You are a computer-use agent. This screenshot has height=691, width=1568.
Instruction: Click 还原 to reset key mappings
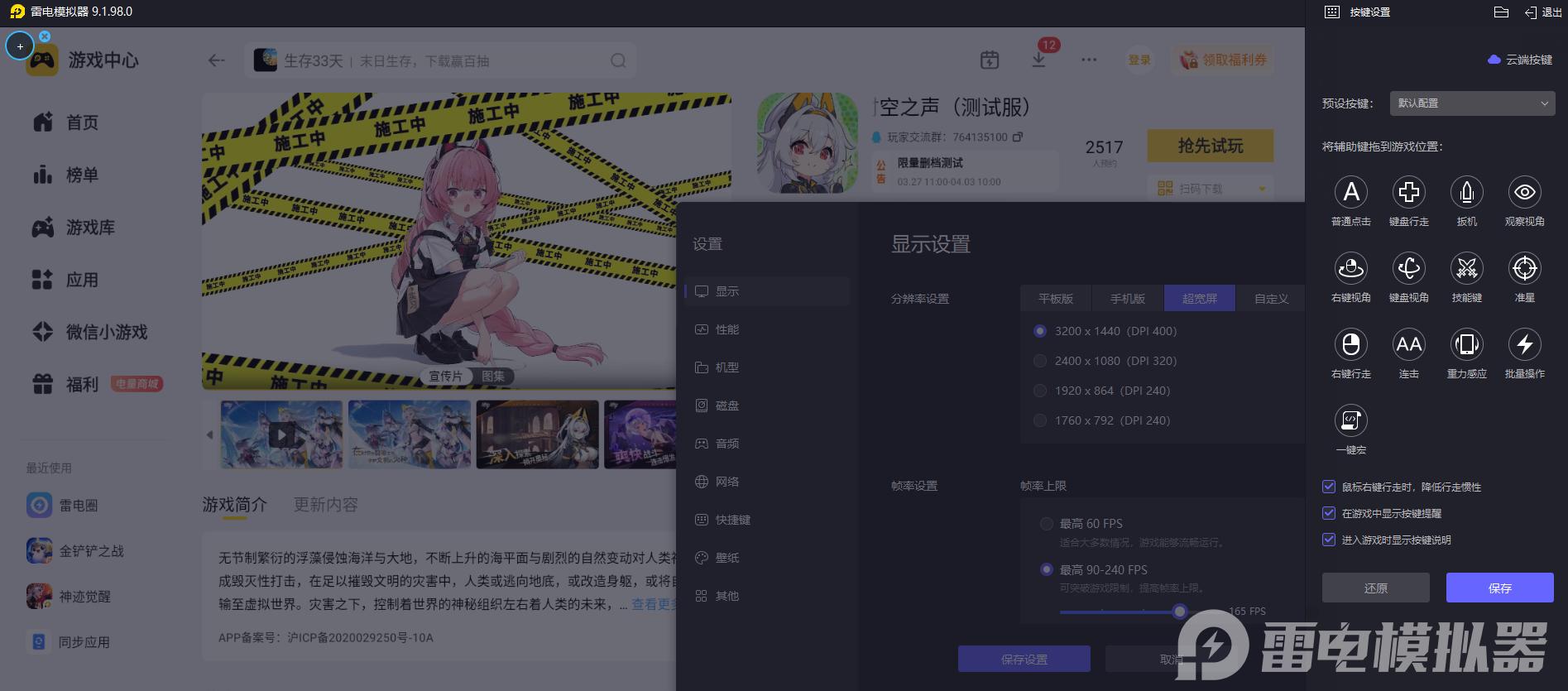[1376, 588]
